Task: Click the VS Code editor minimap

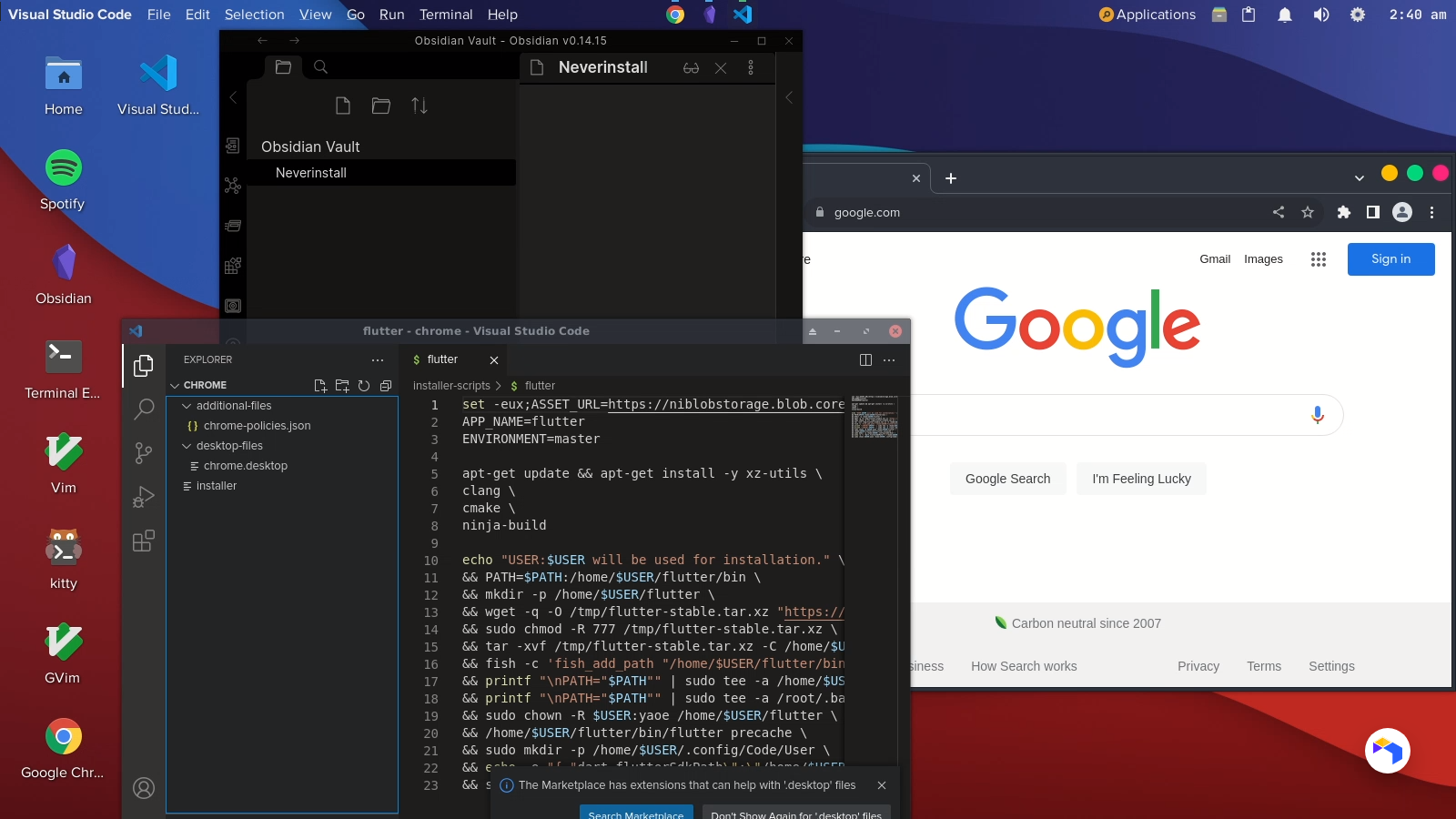Action: point(875,417)
